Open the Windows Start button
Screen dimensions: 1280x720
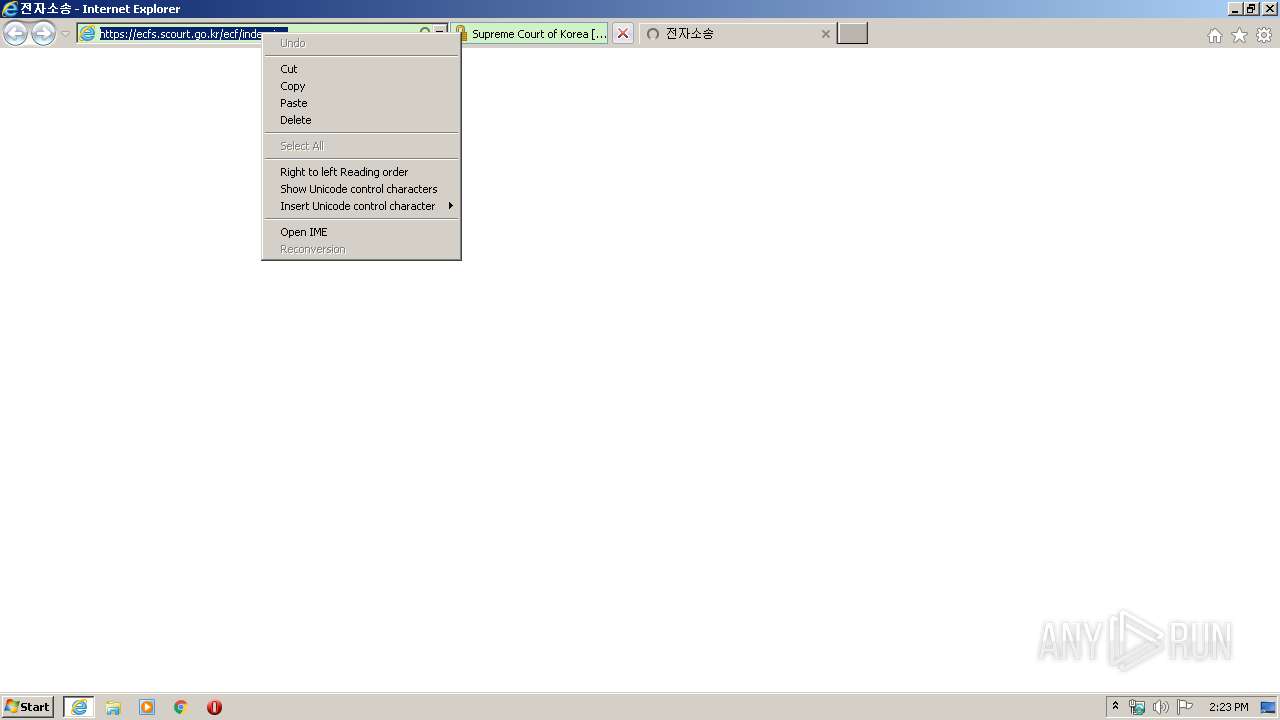point(27,707)
